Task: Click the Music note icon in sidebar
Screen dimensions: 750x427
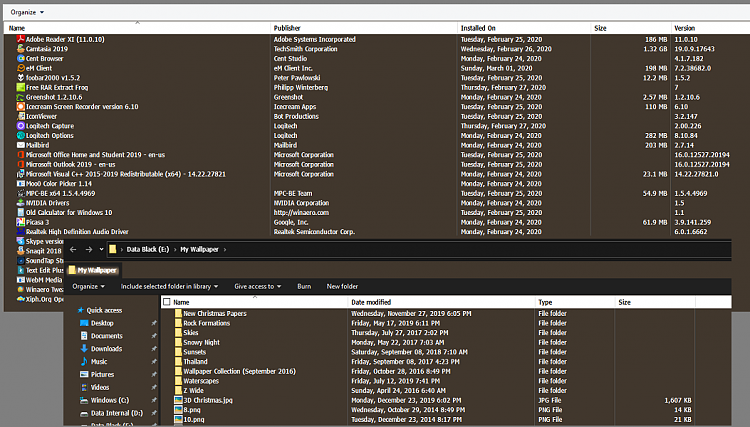Action: tap(84, 361)
